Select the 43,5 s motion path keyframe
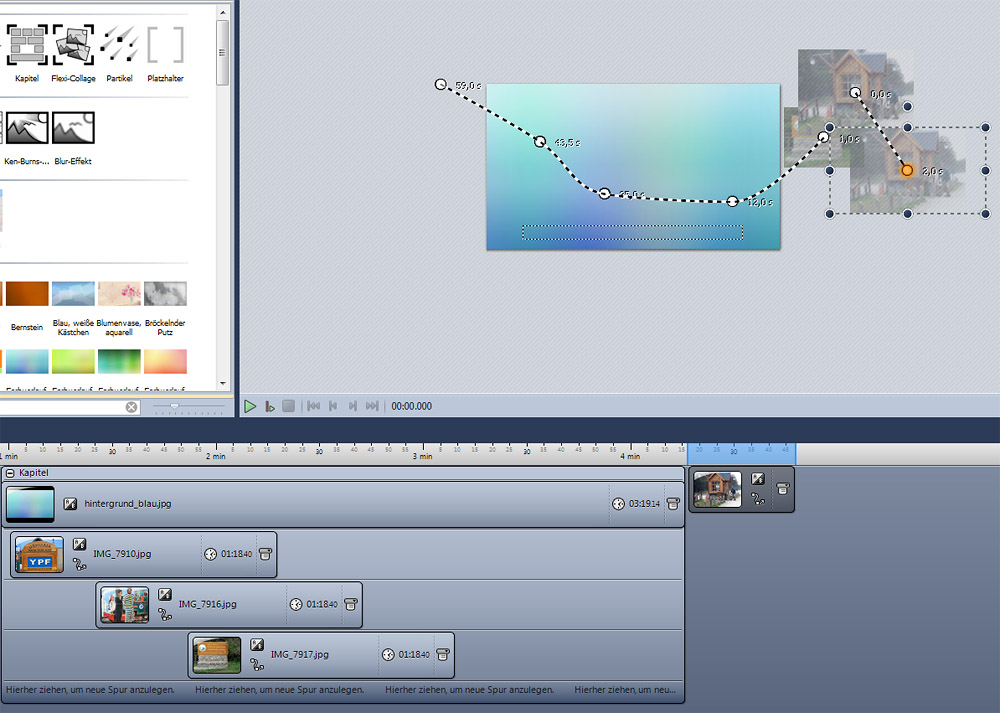This screenshot has width=1000, height=713. [x=540, y=142]
